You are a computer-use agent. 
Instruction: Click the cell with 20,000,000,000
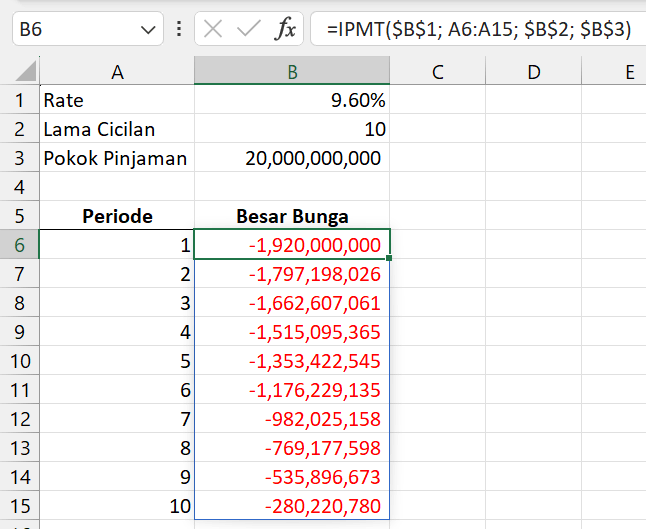pyautogui.click(x=292, y=158)
